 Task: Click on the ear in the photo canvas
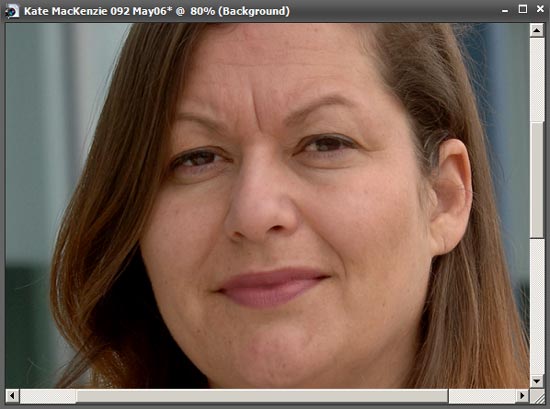[451, 196]
